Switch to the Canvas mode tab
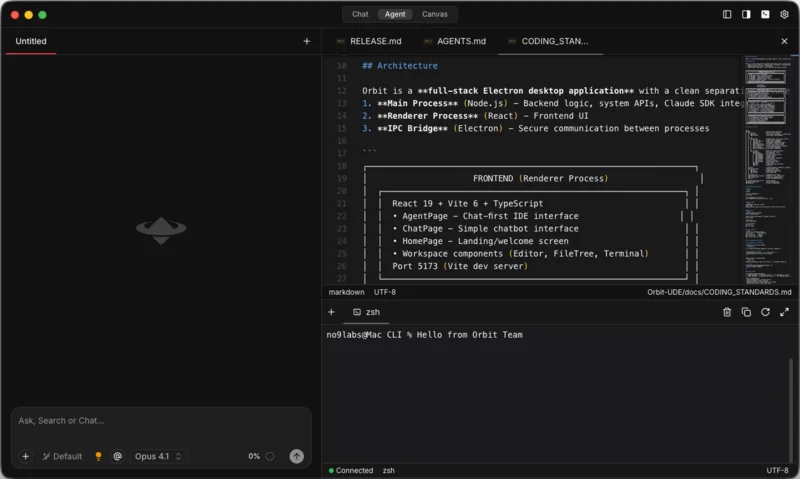The height and width of the screenshot is (479, 800). tap(435, 14)
